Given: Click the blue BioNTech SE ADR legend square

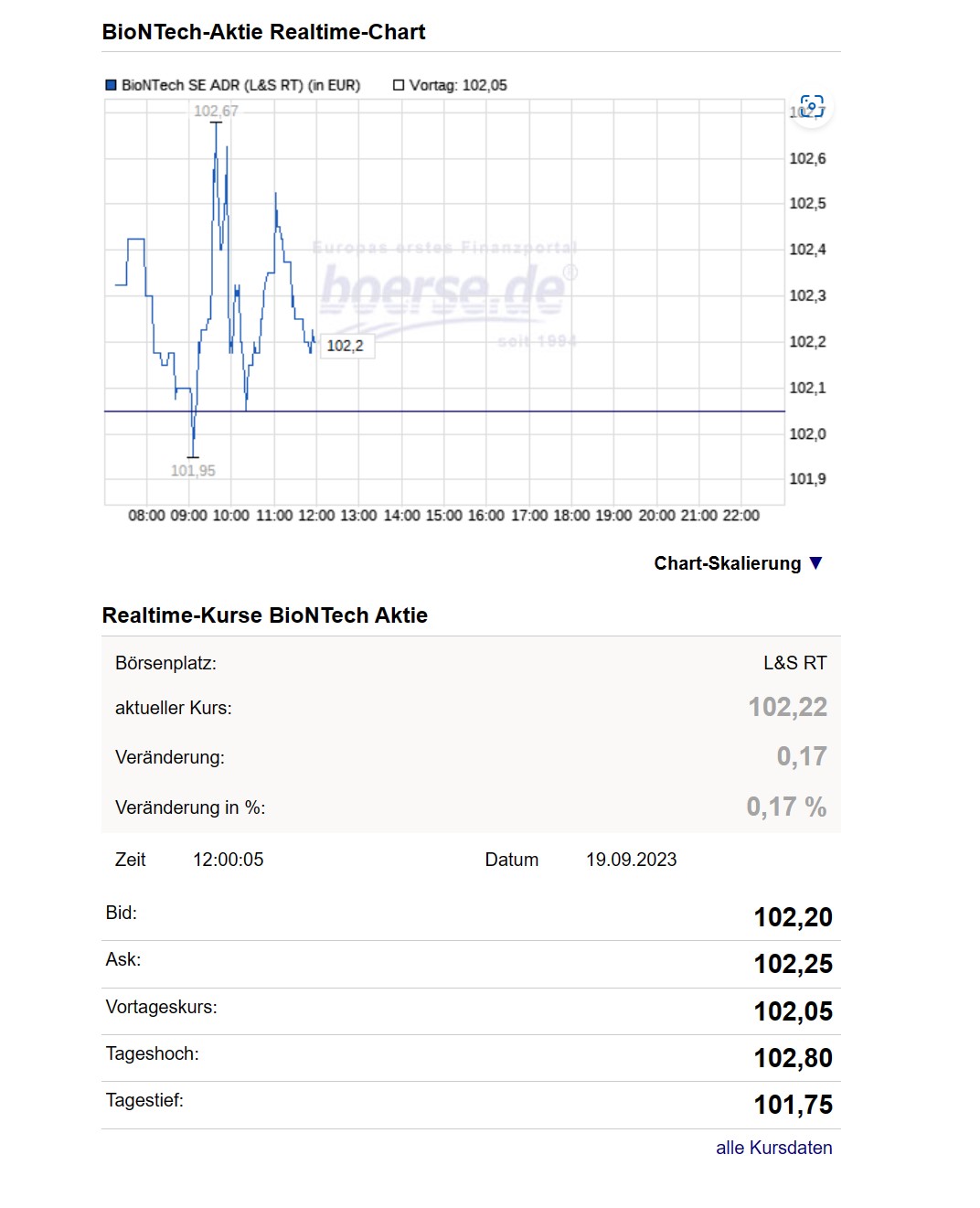Looking at the screenshot, I should click(x=112, y=85).
